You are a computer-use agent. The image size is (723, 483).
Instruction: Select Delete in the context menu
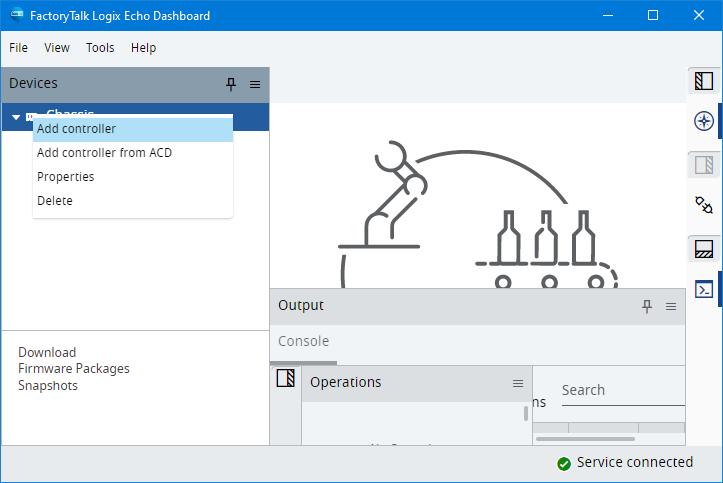tap(133, 201)
